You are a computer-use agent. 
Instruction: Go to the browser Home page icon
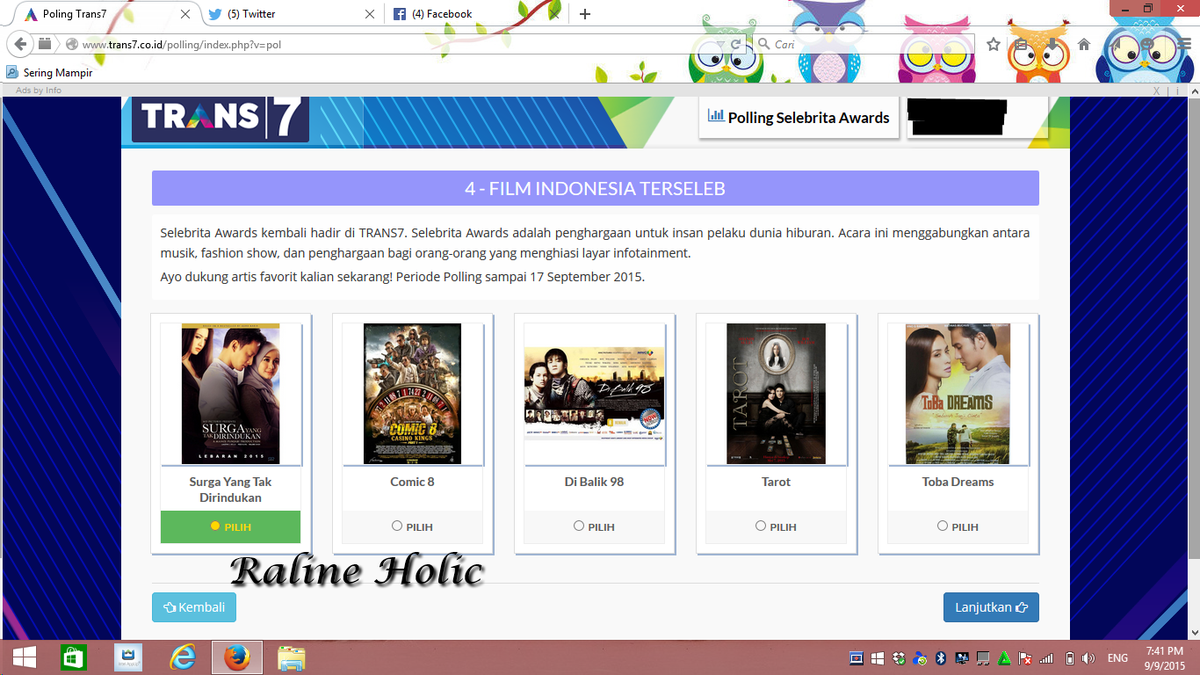coord(1083,44)
